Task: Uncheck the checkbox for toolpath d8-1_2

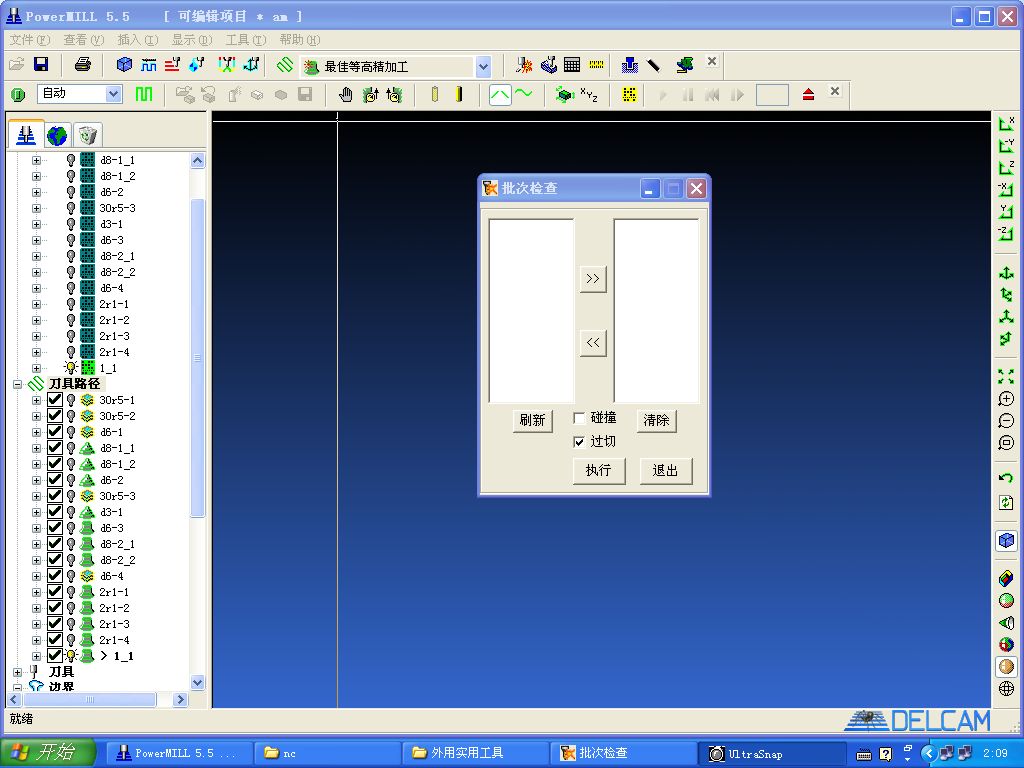Action: tap(55, 464)
